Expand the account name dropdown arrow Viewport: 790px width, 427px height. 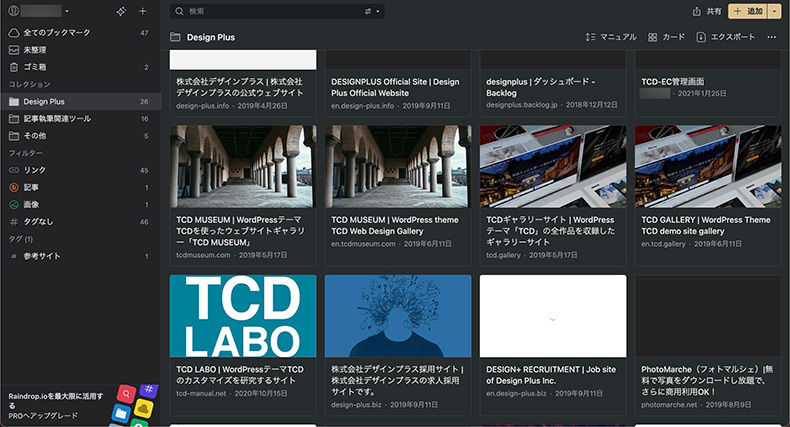click(x=67, y=11)
